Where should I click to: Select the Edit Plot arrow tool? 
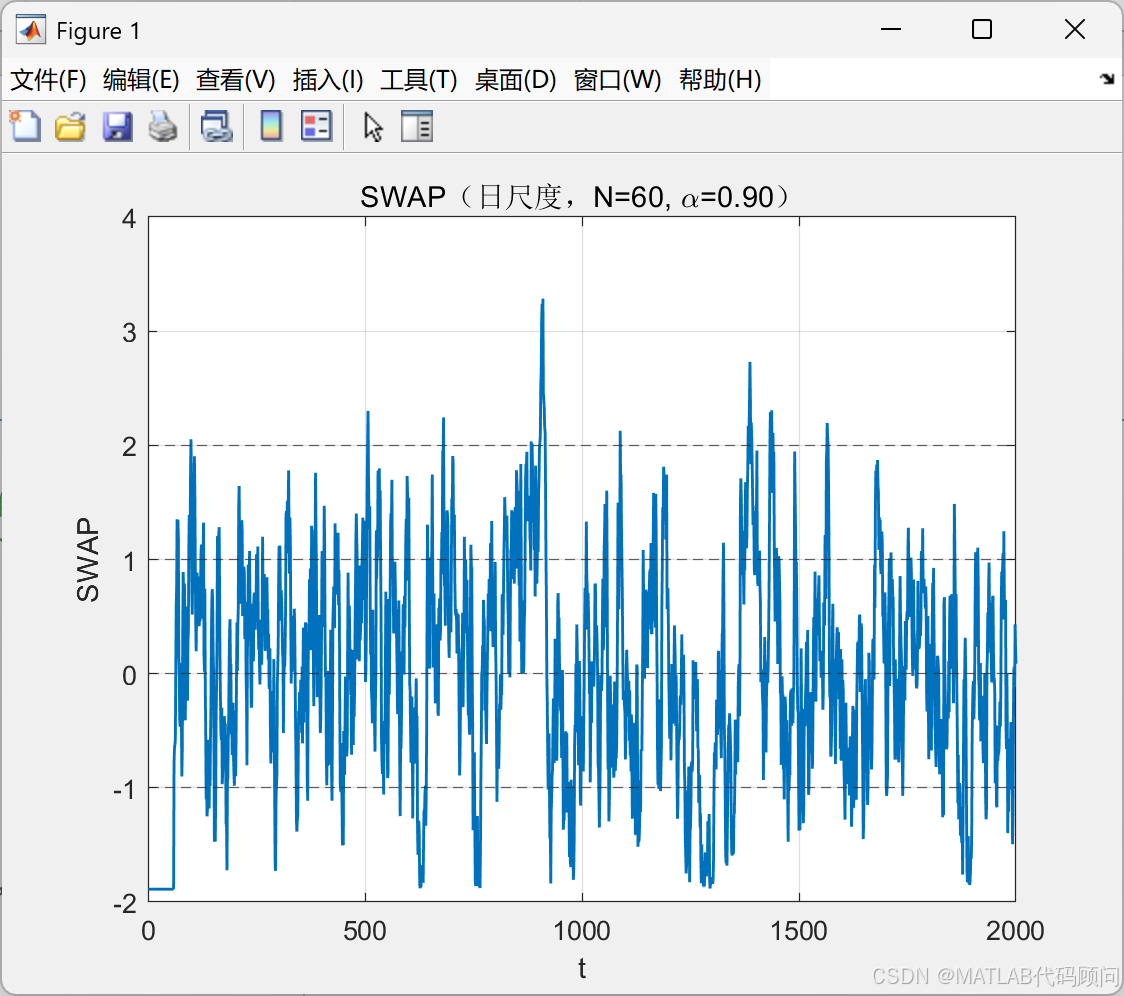tap(373, 127)
